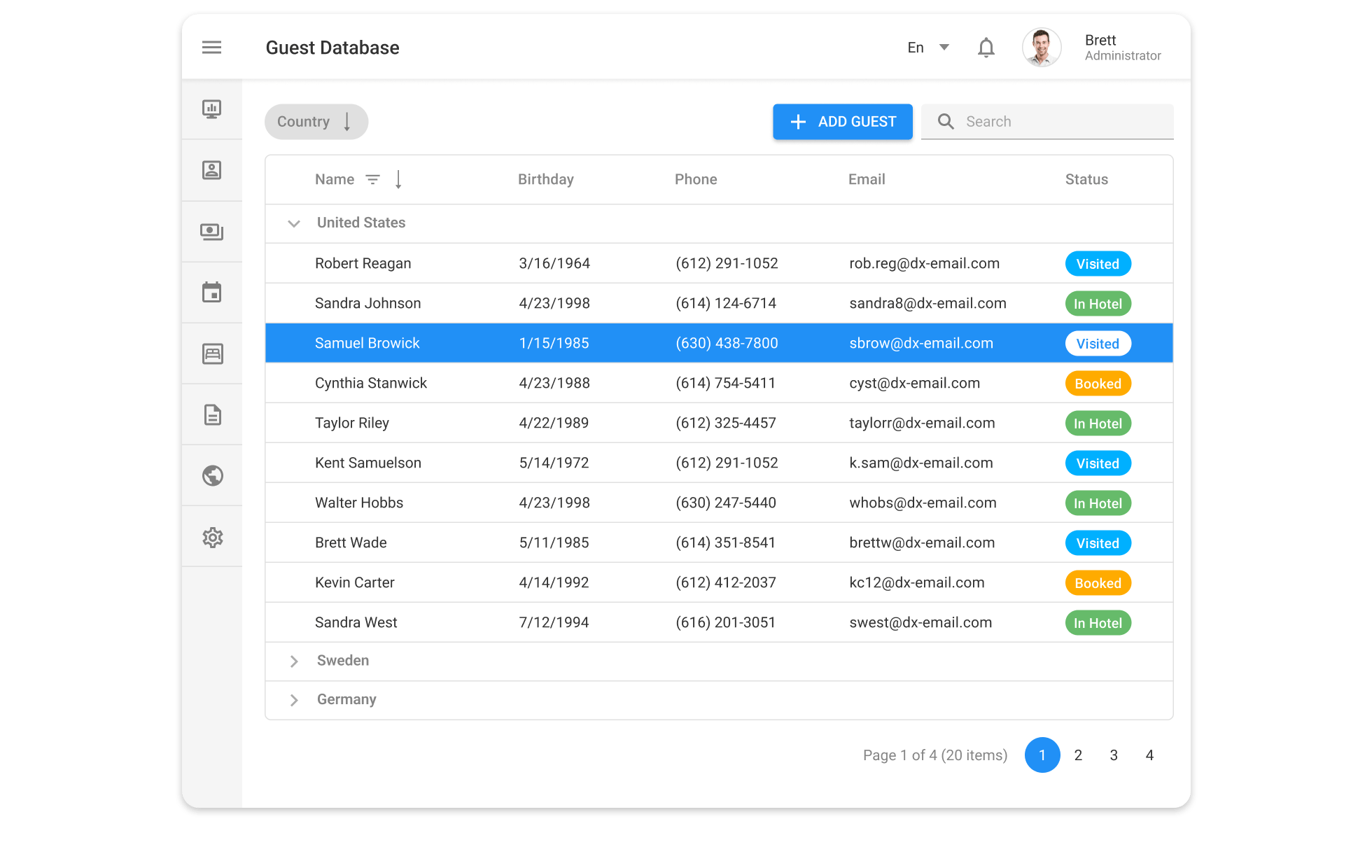Viewport: 1372px width, 868px height.
Task: Click the Brett Administrator user name
Action: tap(1123, 48)
